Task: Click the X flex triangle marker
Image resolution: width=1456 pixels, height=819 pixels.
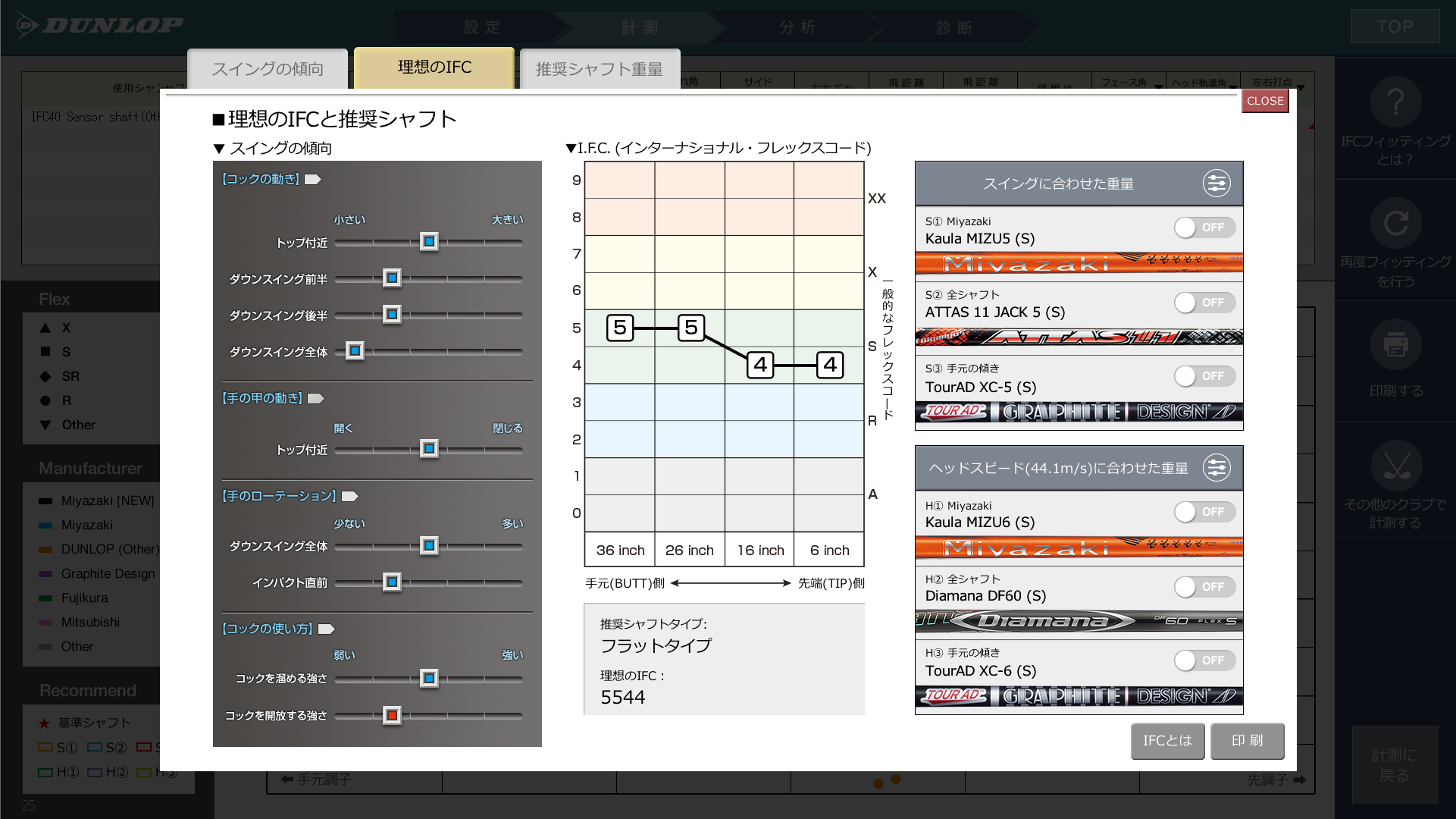Action: (x=45, y=328)
